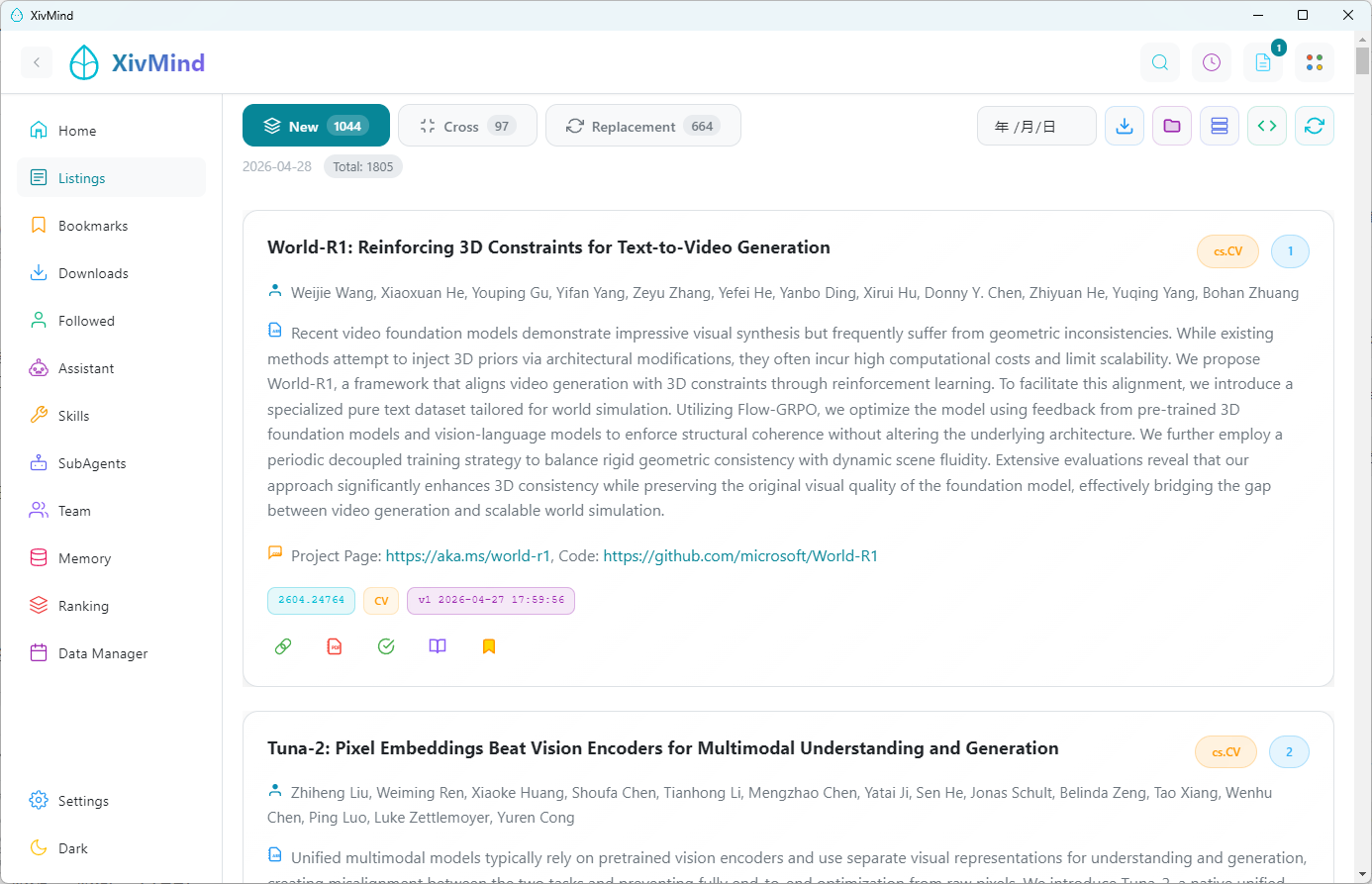The height and width of the screenshot is (884, 1372).
Task: Open Ranking in the sidebar
Action: click(112, 606)
